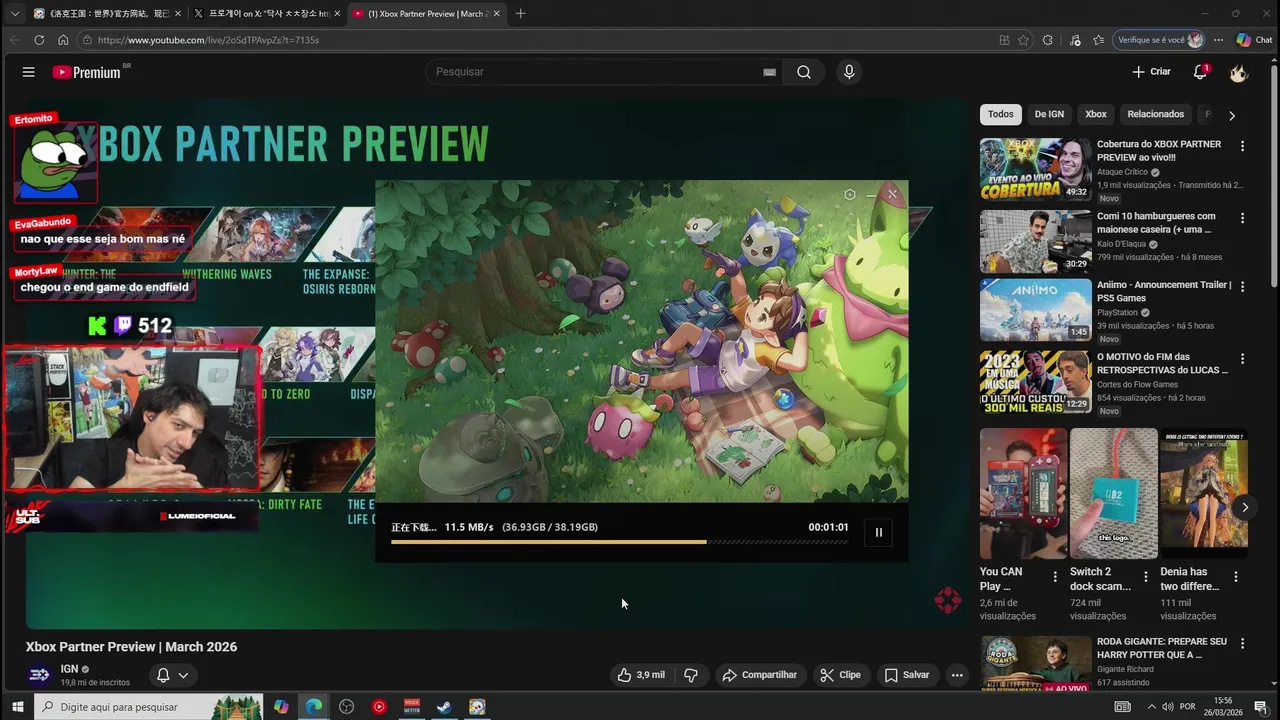The width and height of the screenshot is (1280, 720).
Task: Open YouTube account avatar menu
Action: (x=1239, y=72)
